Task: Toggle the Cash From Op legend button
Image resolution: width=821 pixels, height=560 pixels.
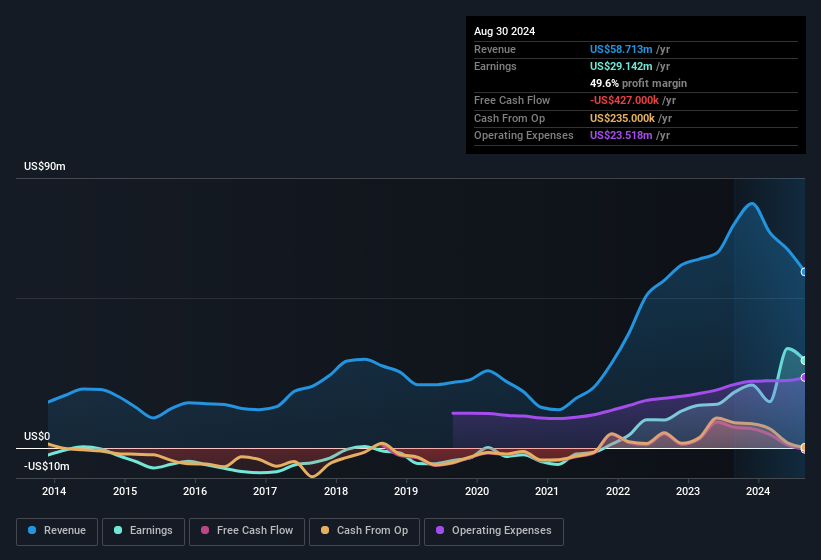Action: pyautogui.click(x=364, y=531)
